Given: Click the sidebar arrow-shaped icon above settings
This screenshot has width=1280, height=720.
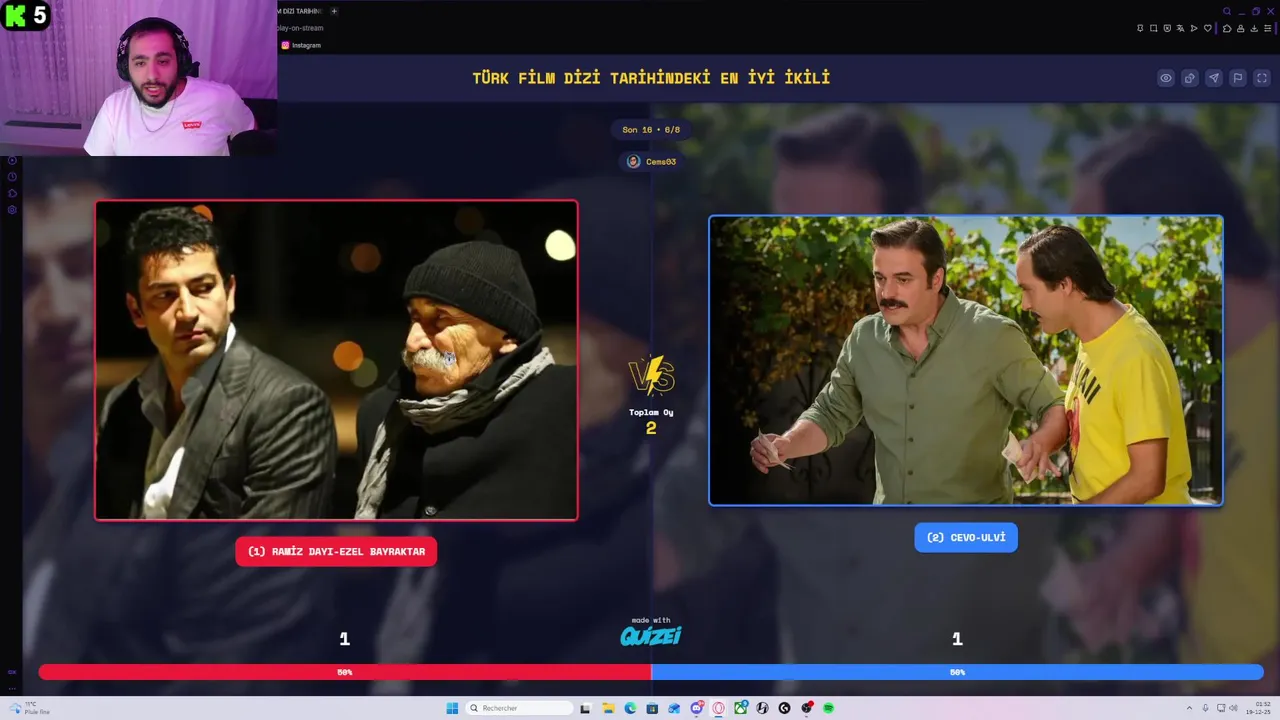Looking at the screenshot, I should pos(12,193).
